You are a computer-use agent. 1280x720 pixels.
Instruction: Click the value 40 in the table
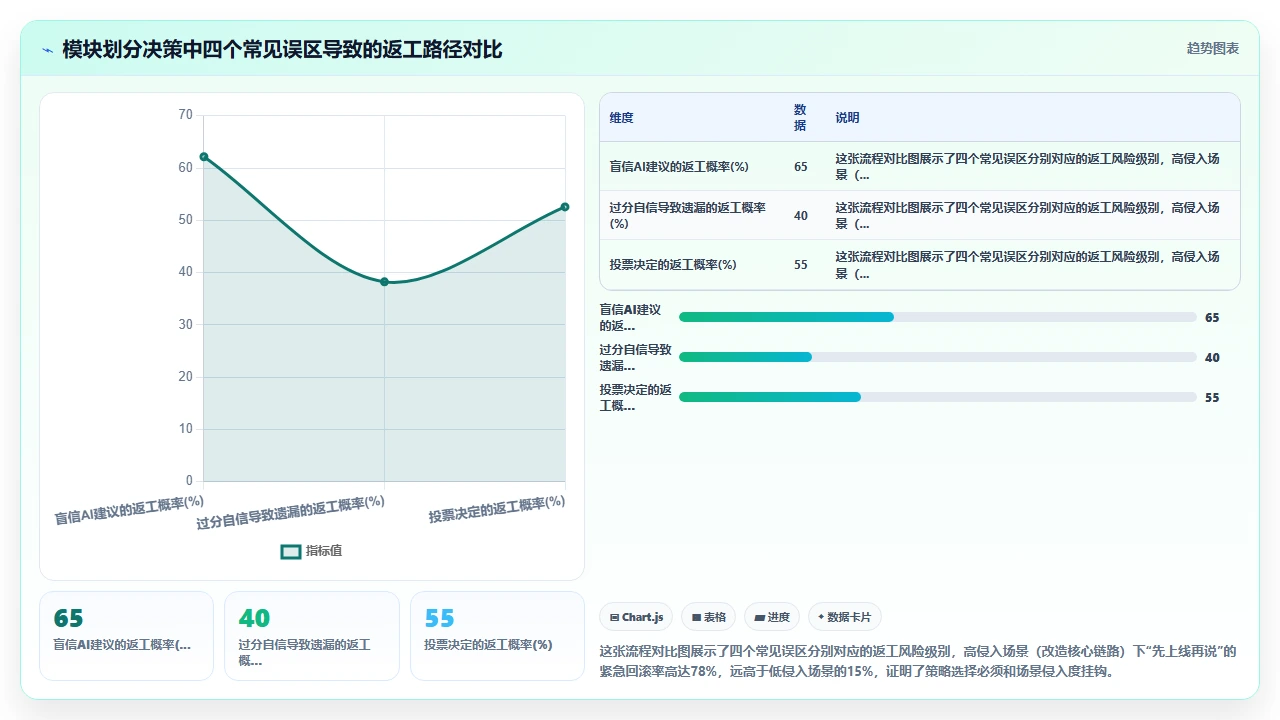[x=801, y=215]
